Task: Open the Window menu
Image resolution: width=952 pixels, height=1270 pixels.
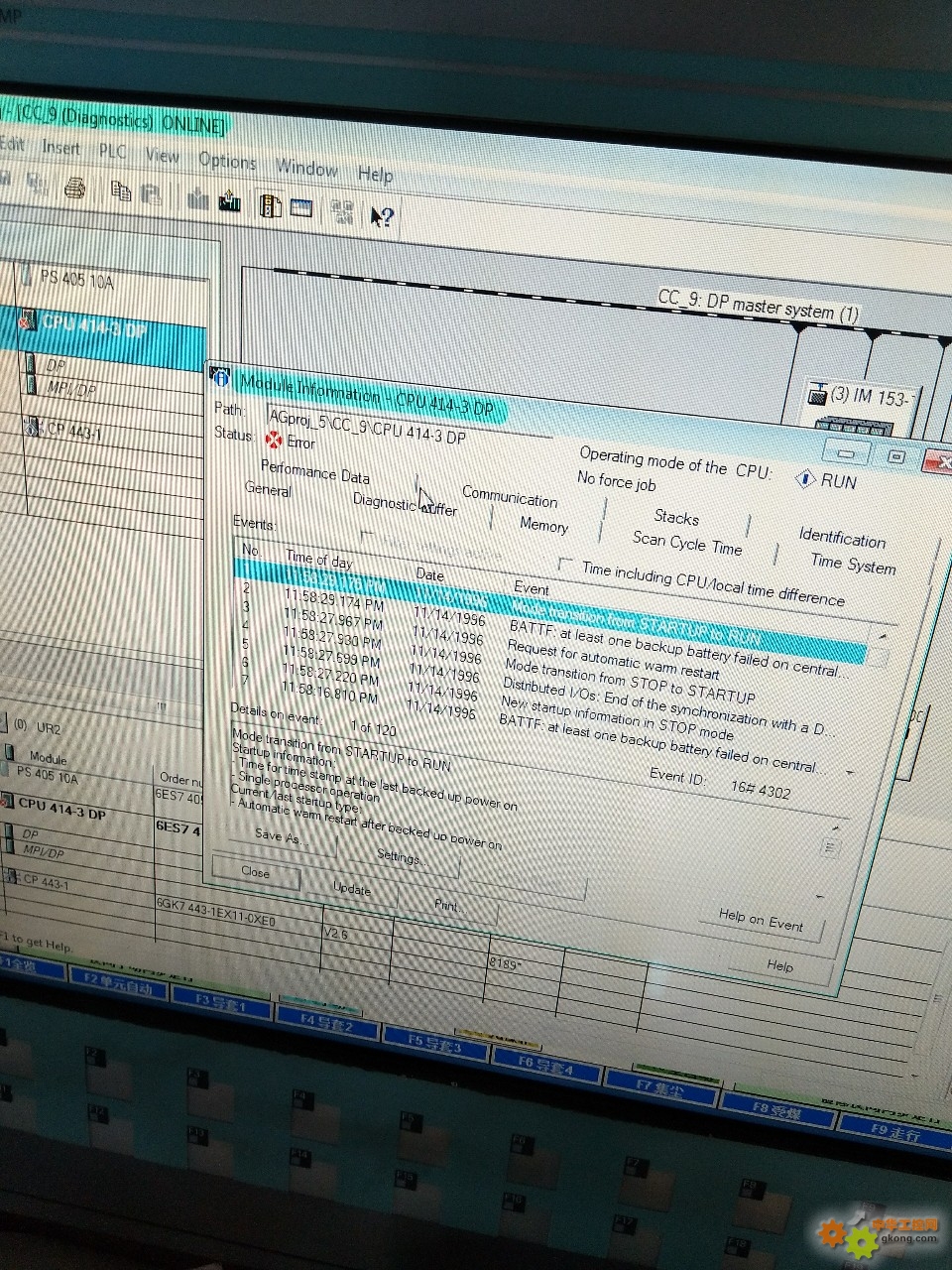Action: coord(306,168)
